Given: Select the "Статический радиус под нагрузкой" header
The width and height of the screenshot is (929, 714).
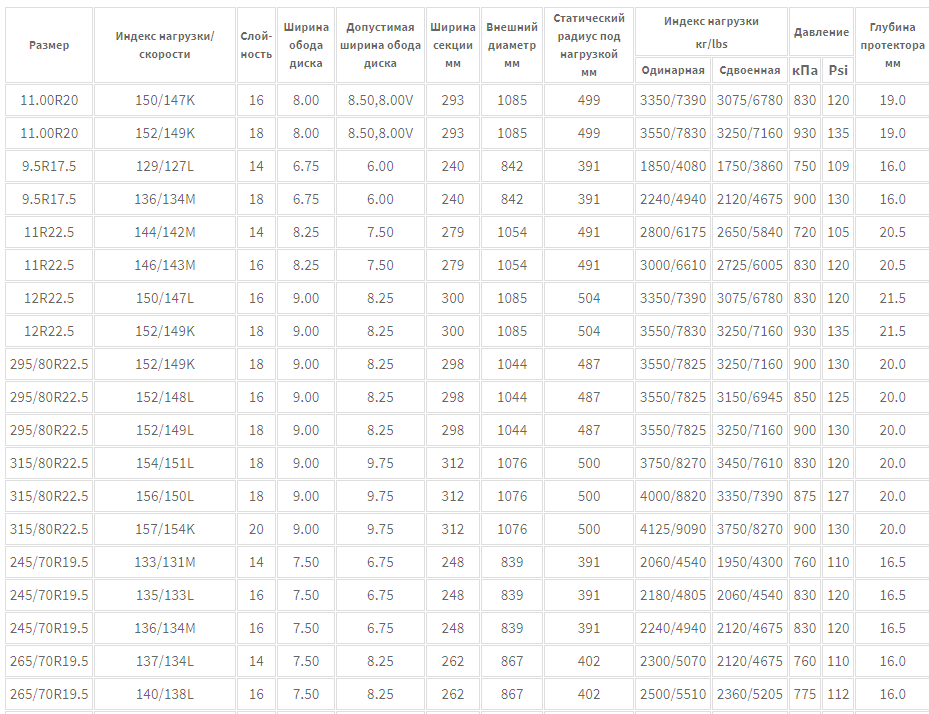Looking at the screenshot, I should (x=589, y=45).
